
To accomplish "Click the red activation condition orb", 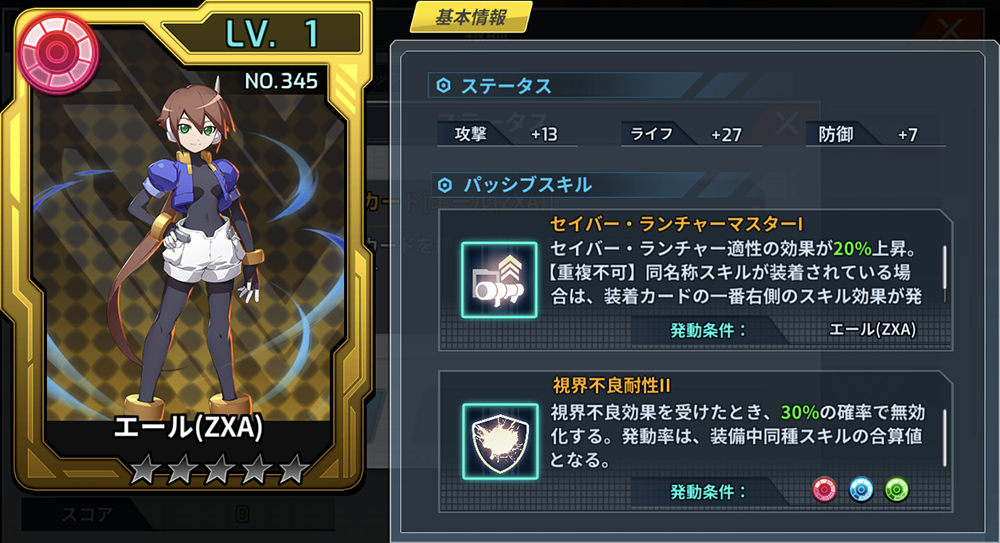I will click(x=825, y=490).
